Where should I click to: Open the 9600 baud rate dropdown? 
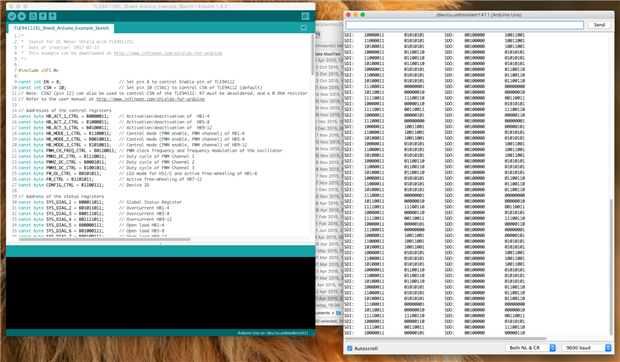pyautogui.click(x=587, y=348)
